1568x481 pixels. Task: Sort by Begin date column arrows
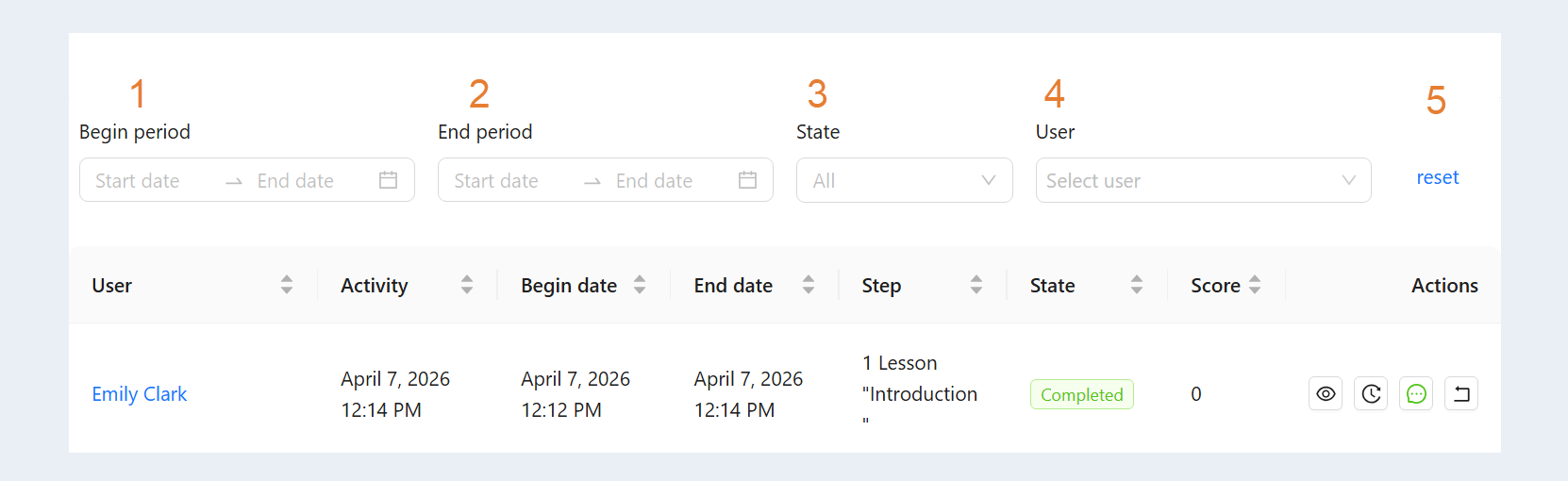point(640,285)
